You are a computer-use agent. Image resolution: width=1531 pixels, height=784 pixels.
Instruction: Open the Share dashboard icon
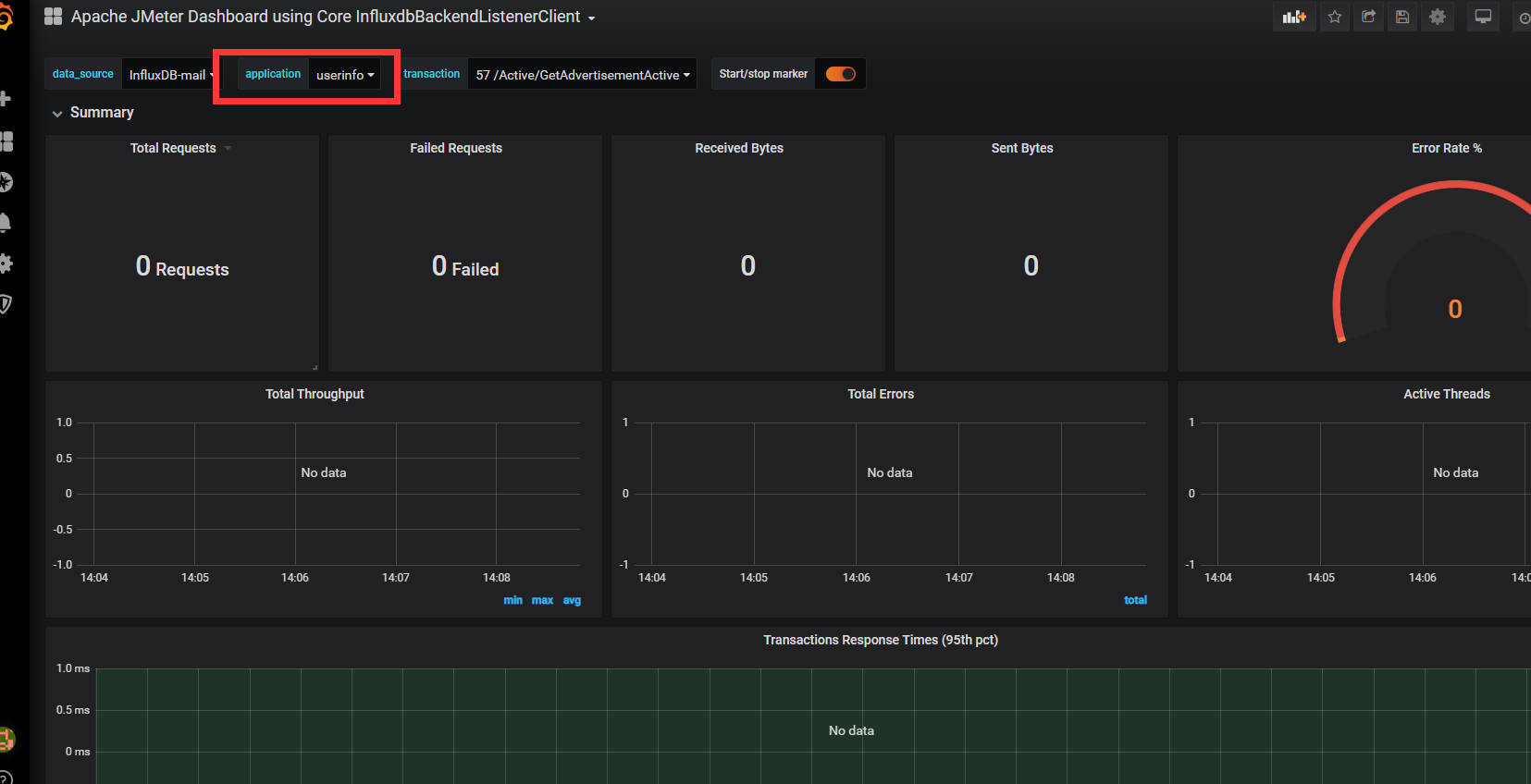tap(1369, 17)
